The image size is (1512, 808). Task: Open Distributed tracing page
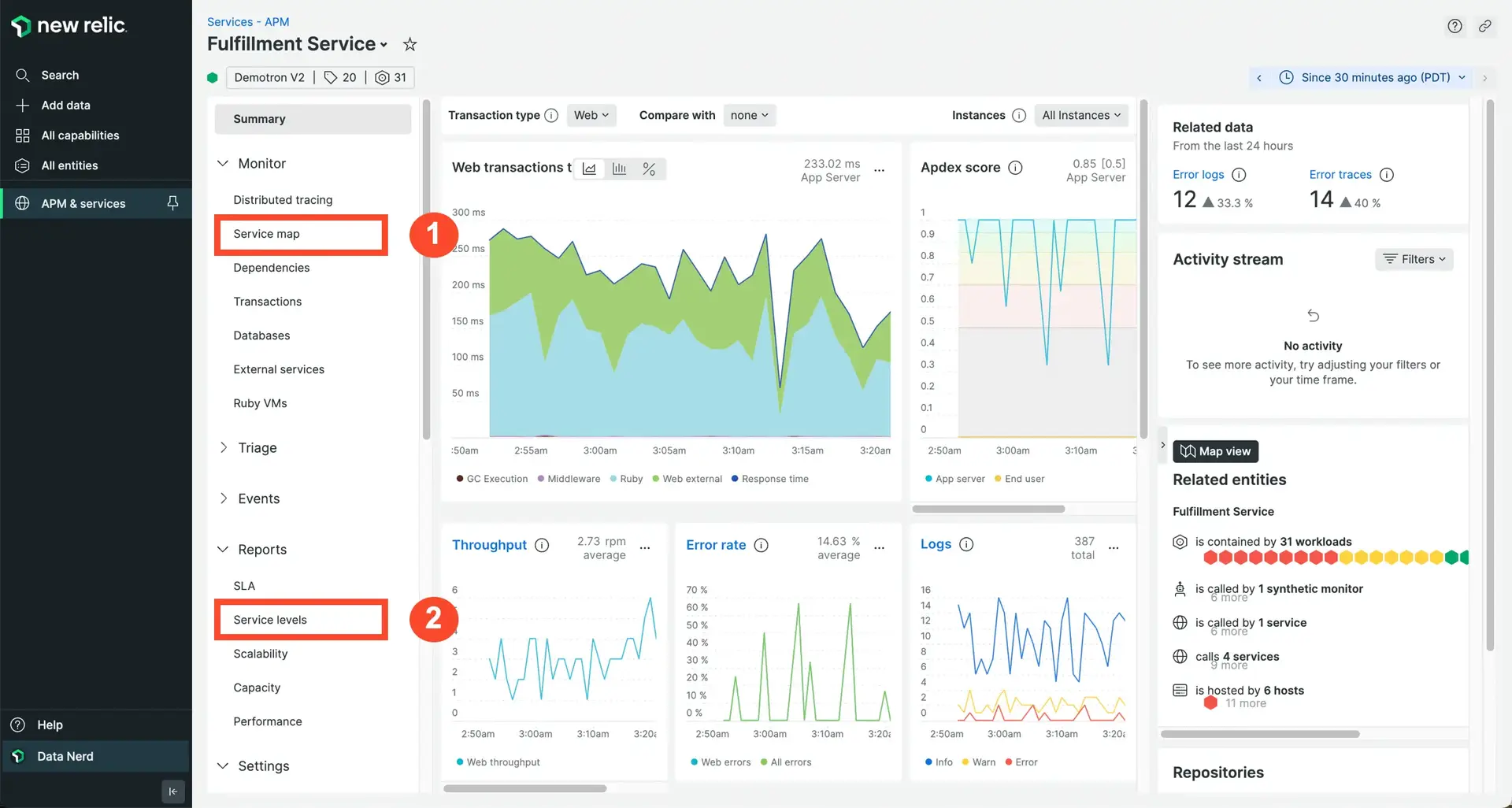click(x=283, y=200)
